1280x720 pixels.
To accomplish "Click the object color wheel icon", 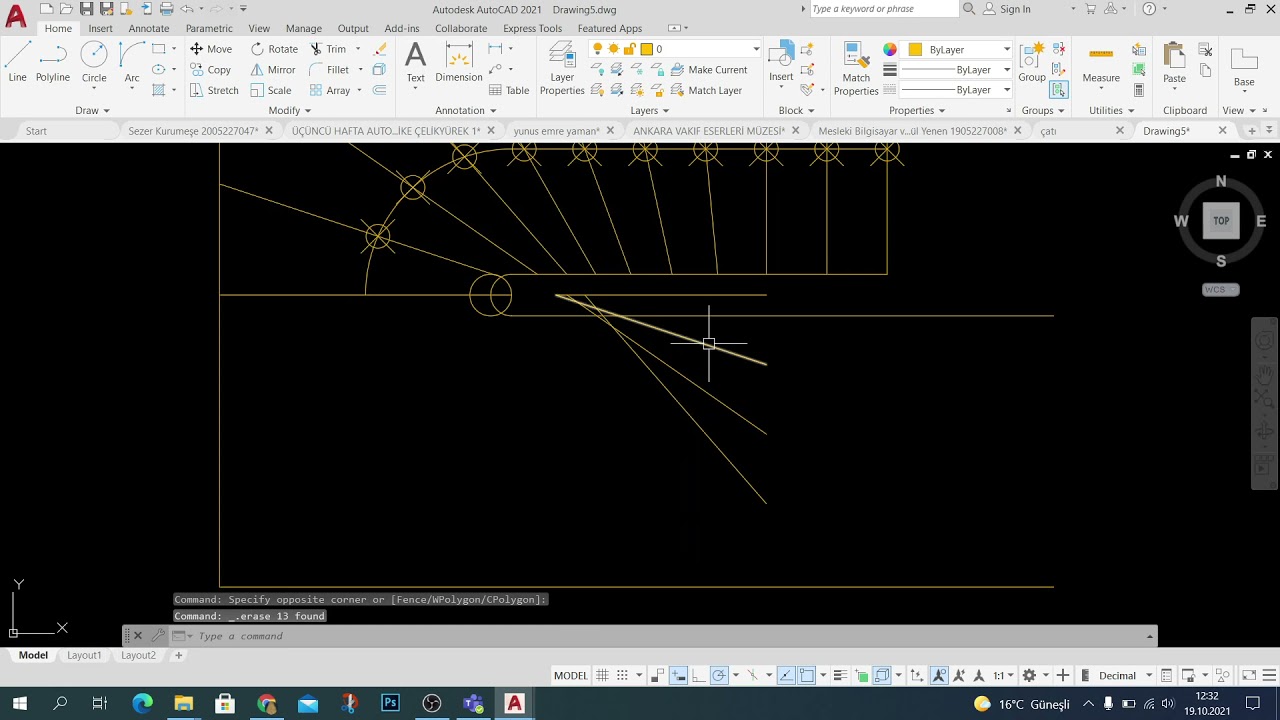I will [890, 49].
